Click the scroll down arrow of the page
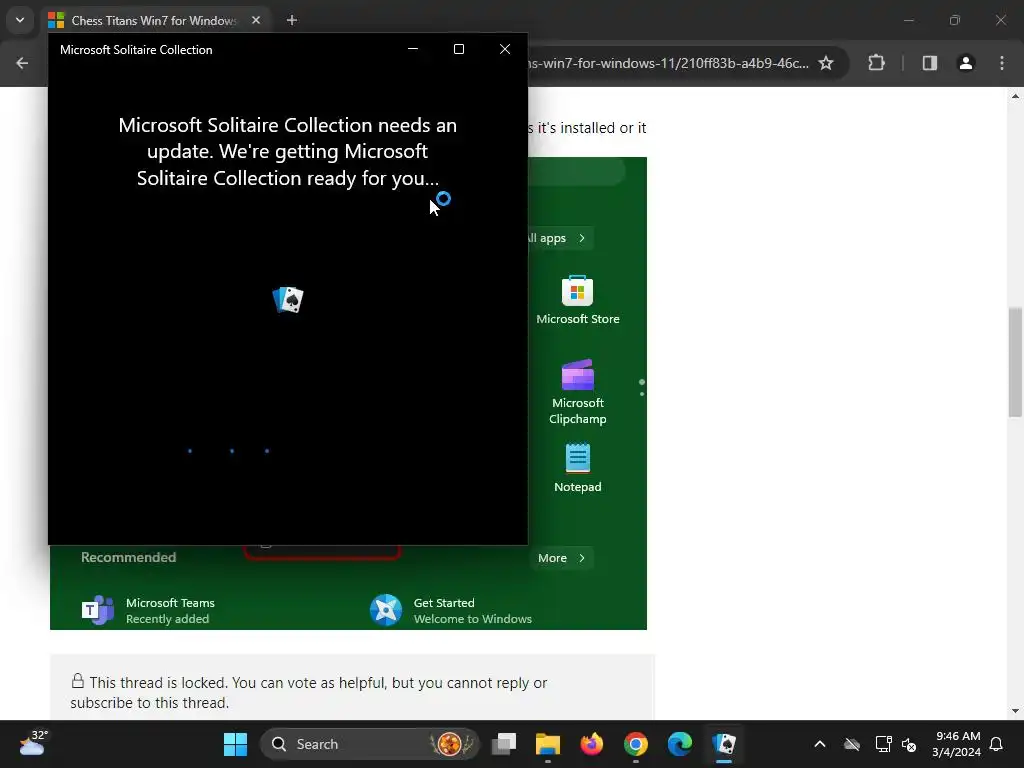The image size is (1024, 768). tap(1015, 711)
